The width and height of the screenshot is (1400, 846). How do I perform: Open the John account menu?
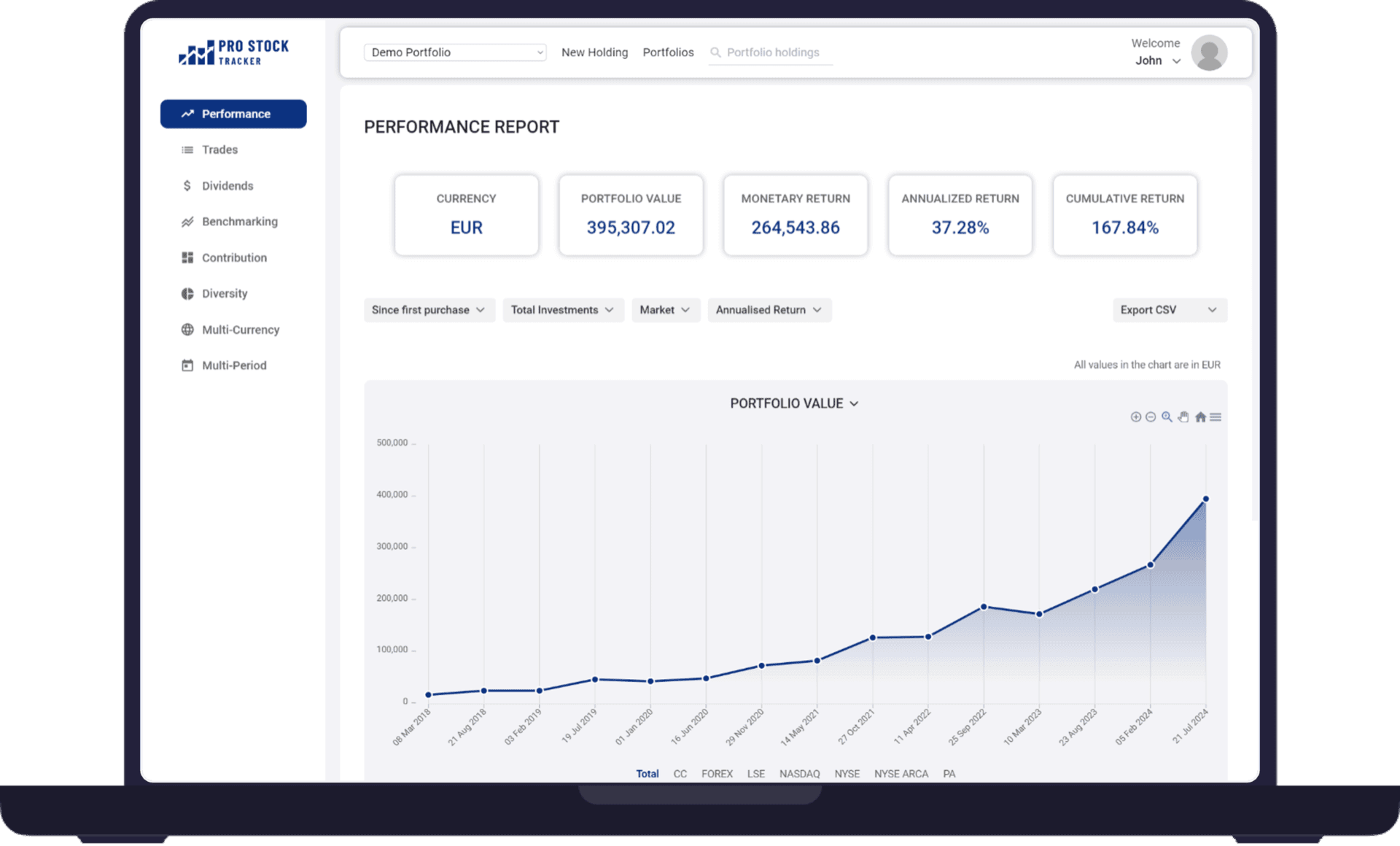[x=1156, y=61]
